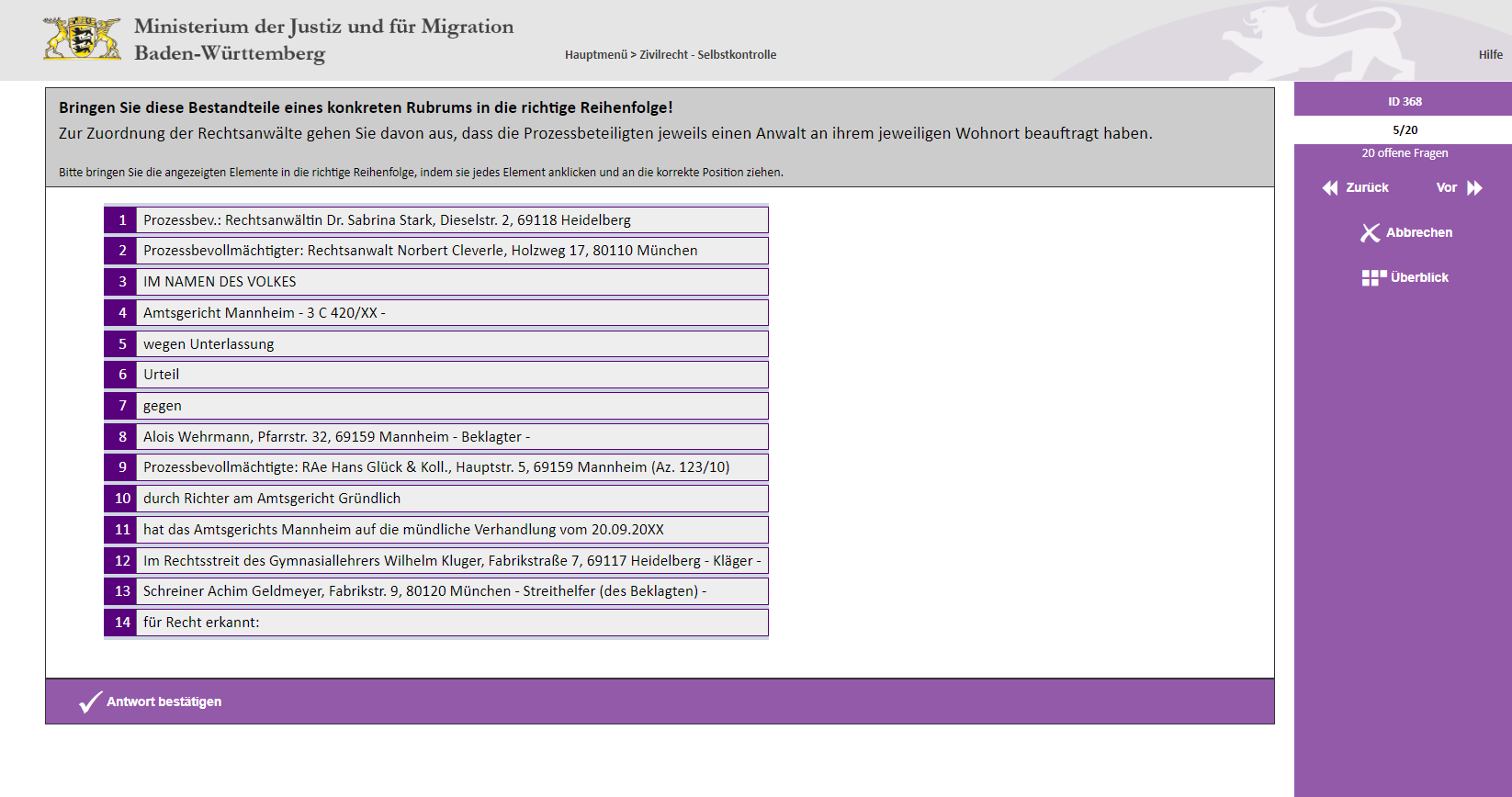Open the Überblick grid icon
Image resolution: width=1512 pixels, height=797 pixels.
coord(1373,277)
